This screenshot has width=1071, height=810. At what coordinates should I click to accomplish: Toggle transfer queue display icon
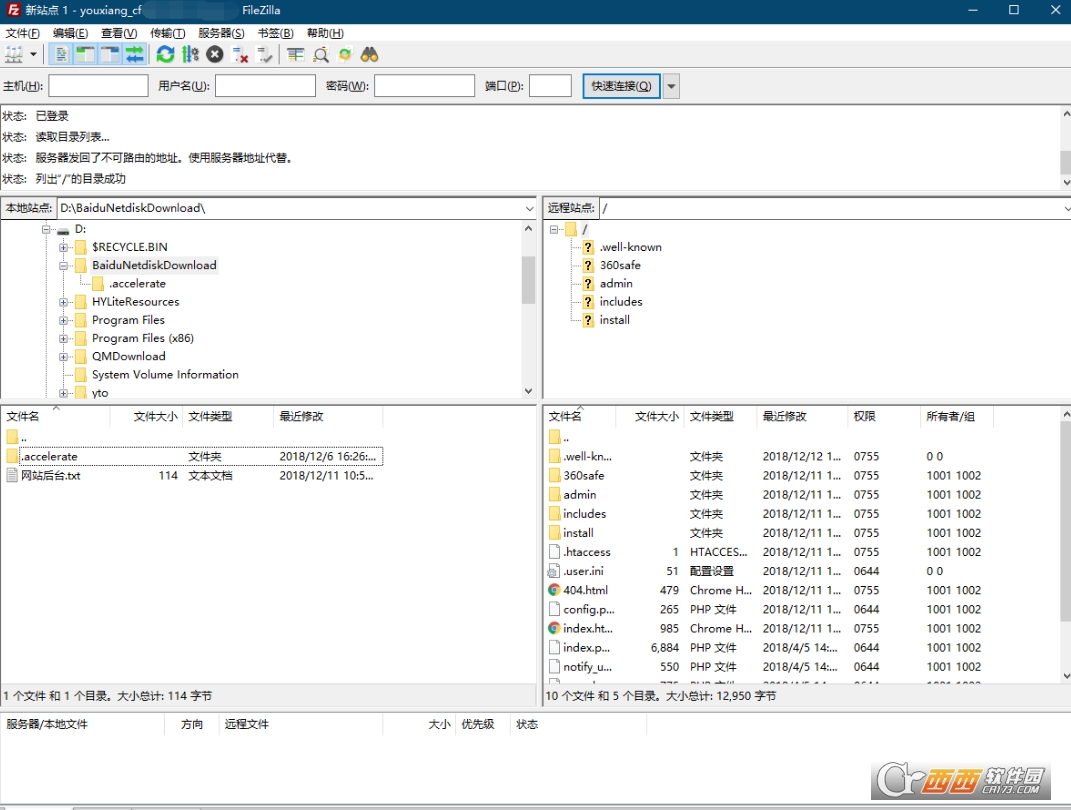tap(135, 55)
